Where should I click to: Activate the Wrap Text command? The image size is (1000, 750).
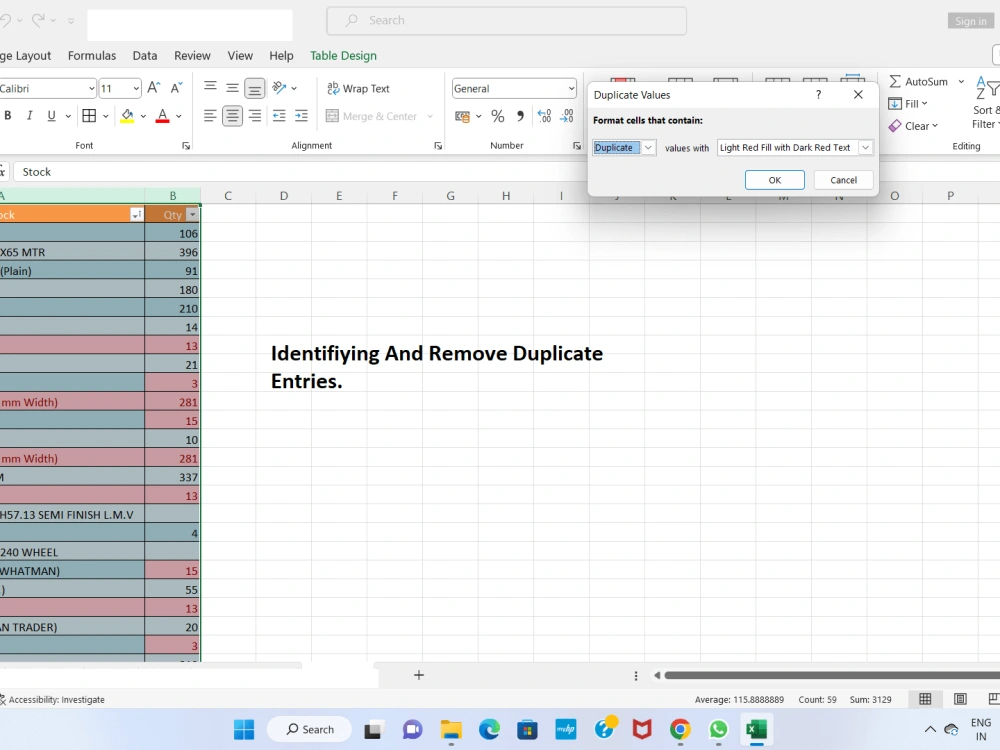357,88
